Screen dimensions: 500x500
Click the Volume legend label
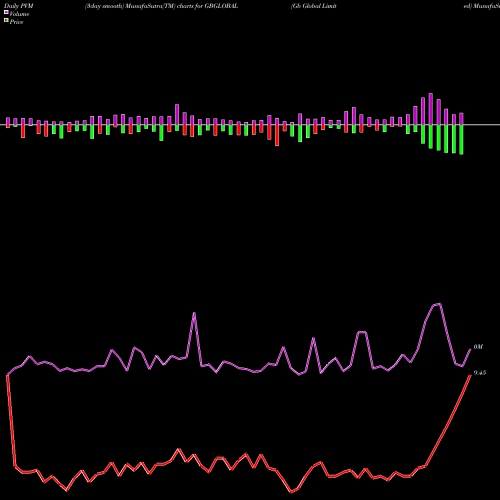tap(19, 14)
